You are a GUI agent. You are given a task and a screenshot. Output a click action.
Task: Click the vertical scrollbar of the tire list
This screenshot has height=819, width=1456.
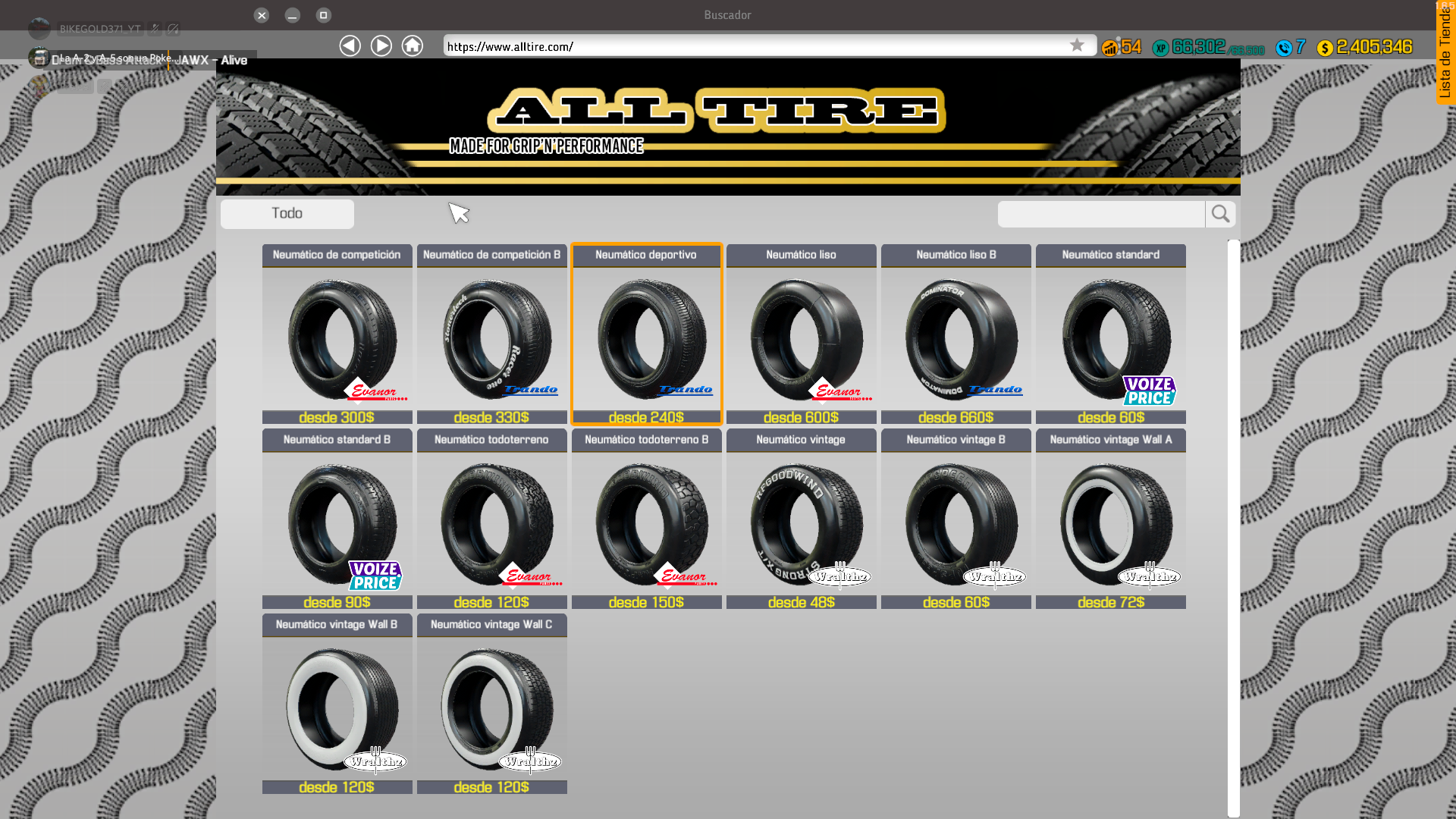tap(1234, 528)
